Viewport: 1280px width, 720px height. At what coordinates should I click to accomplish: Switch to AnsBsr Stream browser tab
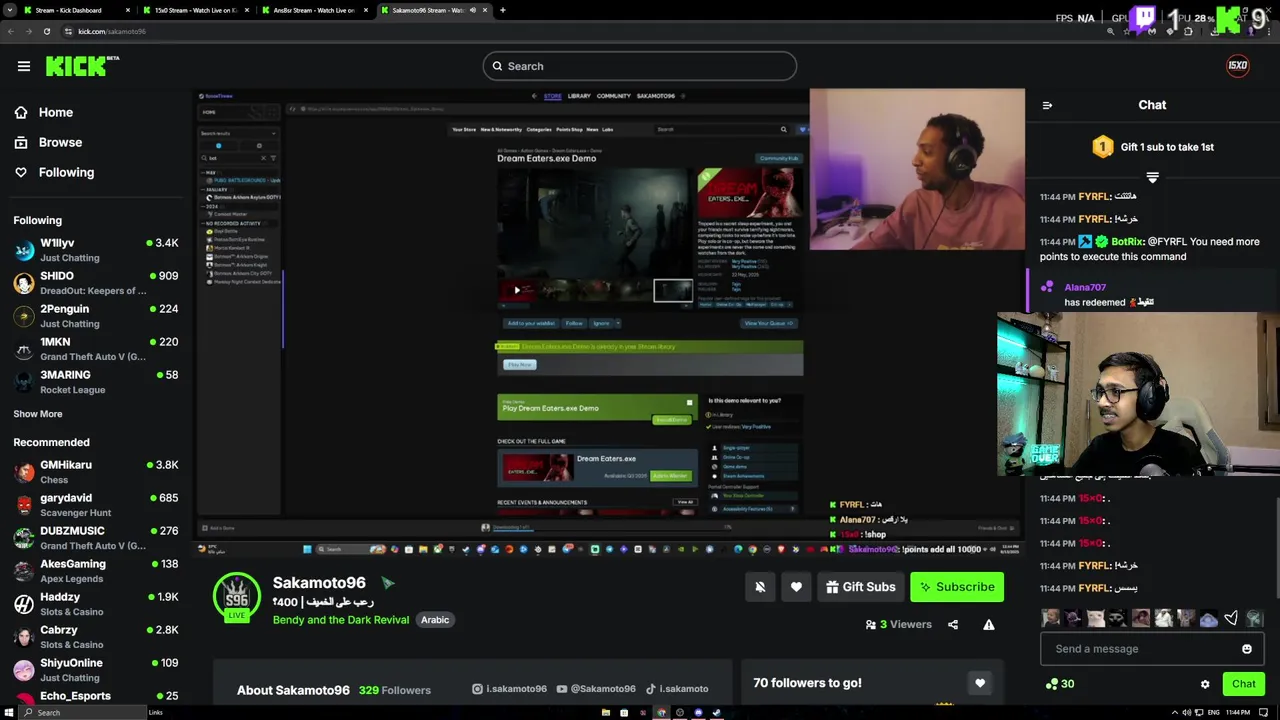(x=314, y=10)
